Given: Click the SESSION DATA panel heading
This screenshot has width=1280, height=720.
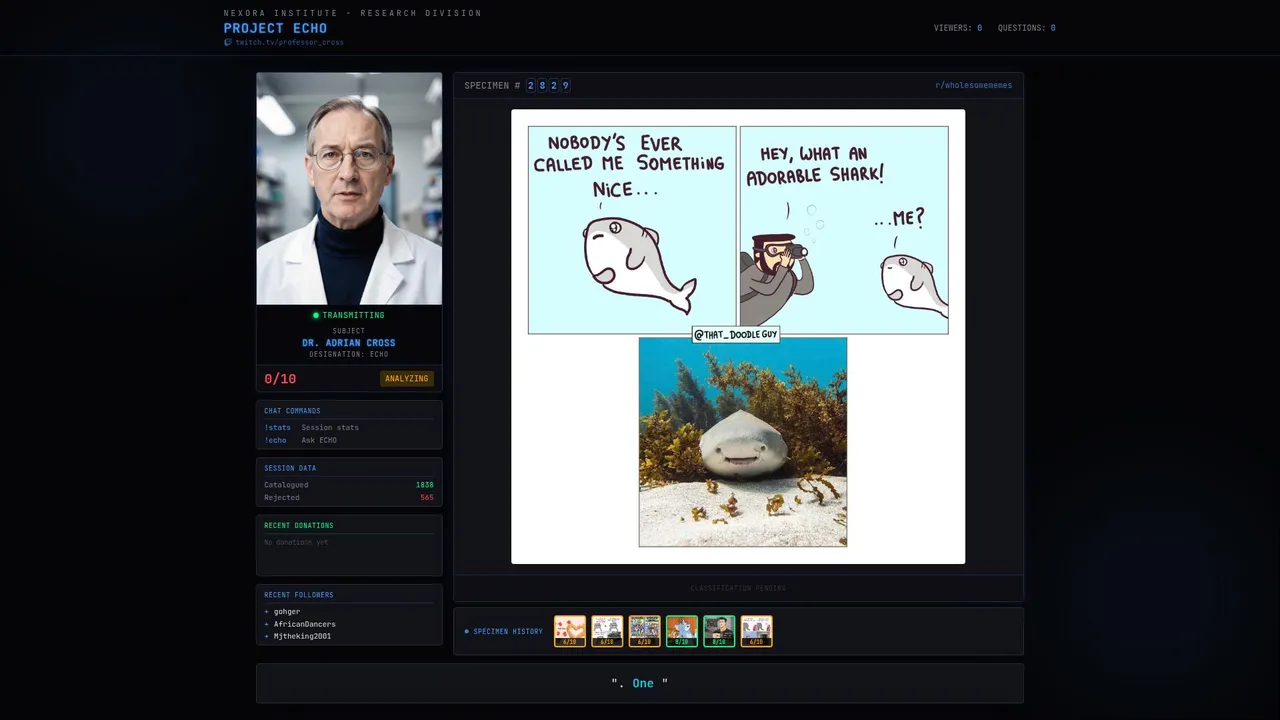Looking at the screenshot, I should click(290, 468).
